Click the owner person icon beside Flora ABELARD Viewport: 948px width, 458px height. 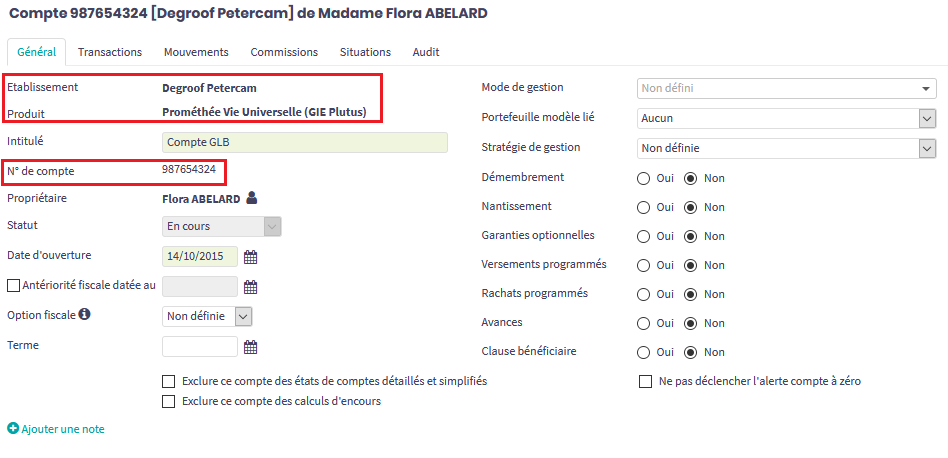(x=252, y=198)
